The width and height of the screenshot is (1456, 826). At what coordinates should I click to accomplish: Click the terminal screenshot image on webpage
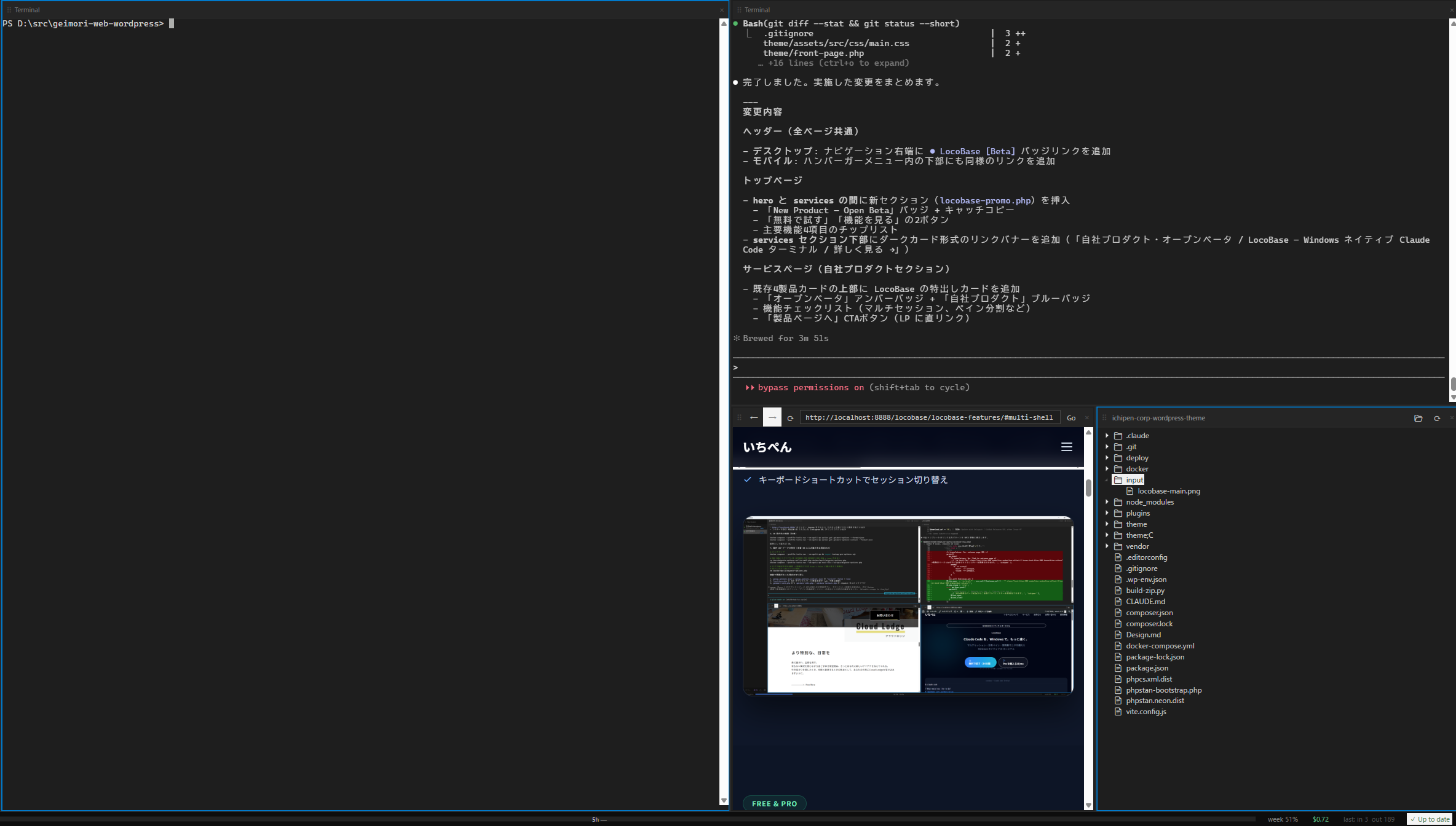908,605
